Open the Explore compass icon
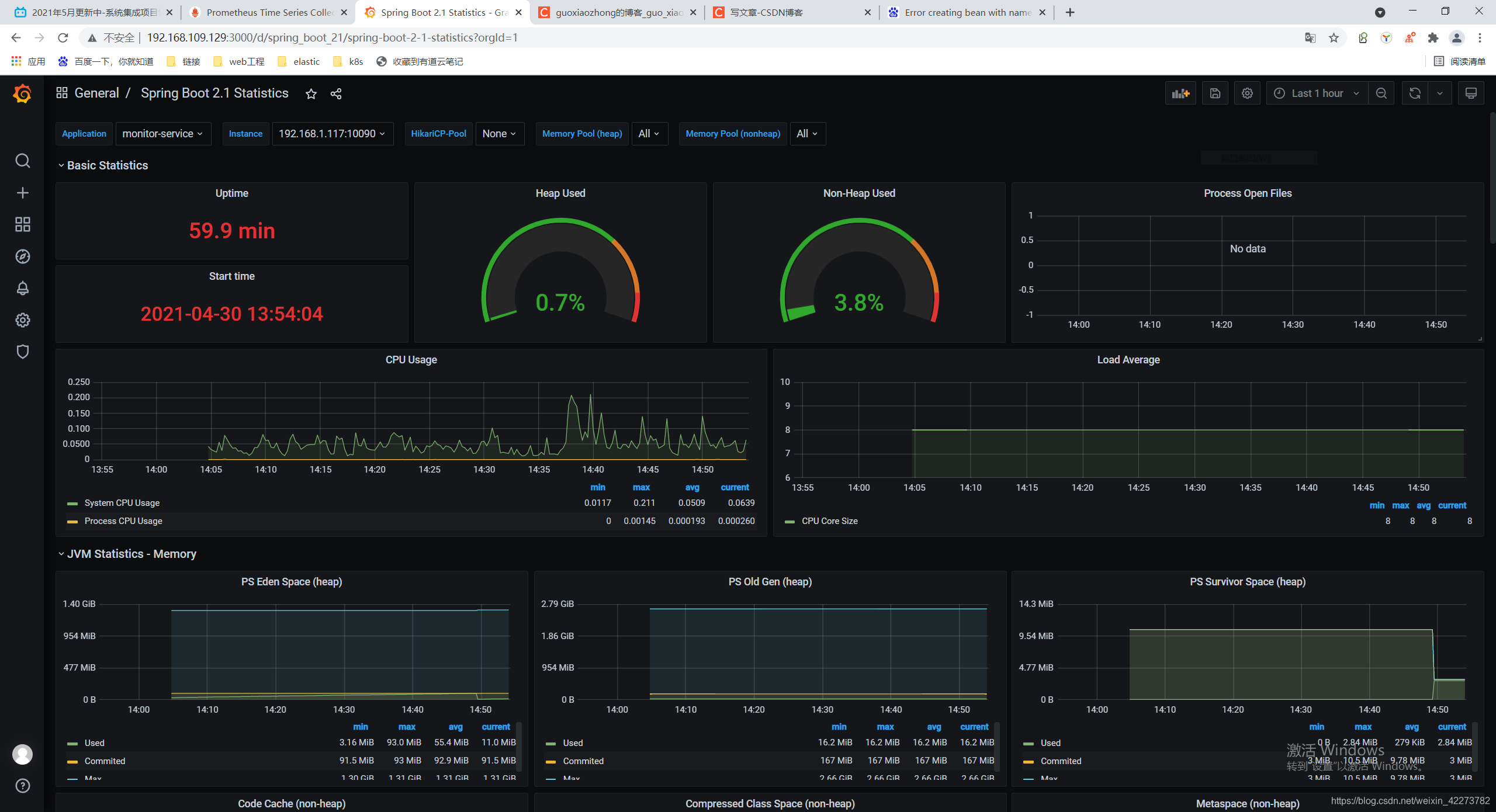1496x812 pixels. (x=22, y=256)
